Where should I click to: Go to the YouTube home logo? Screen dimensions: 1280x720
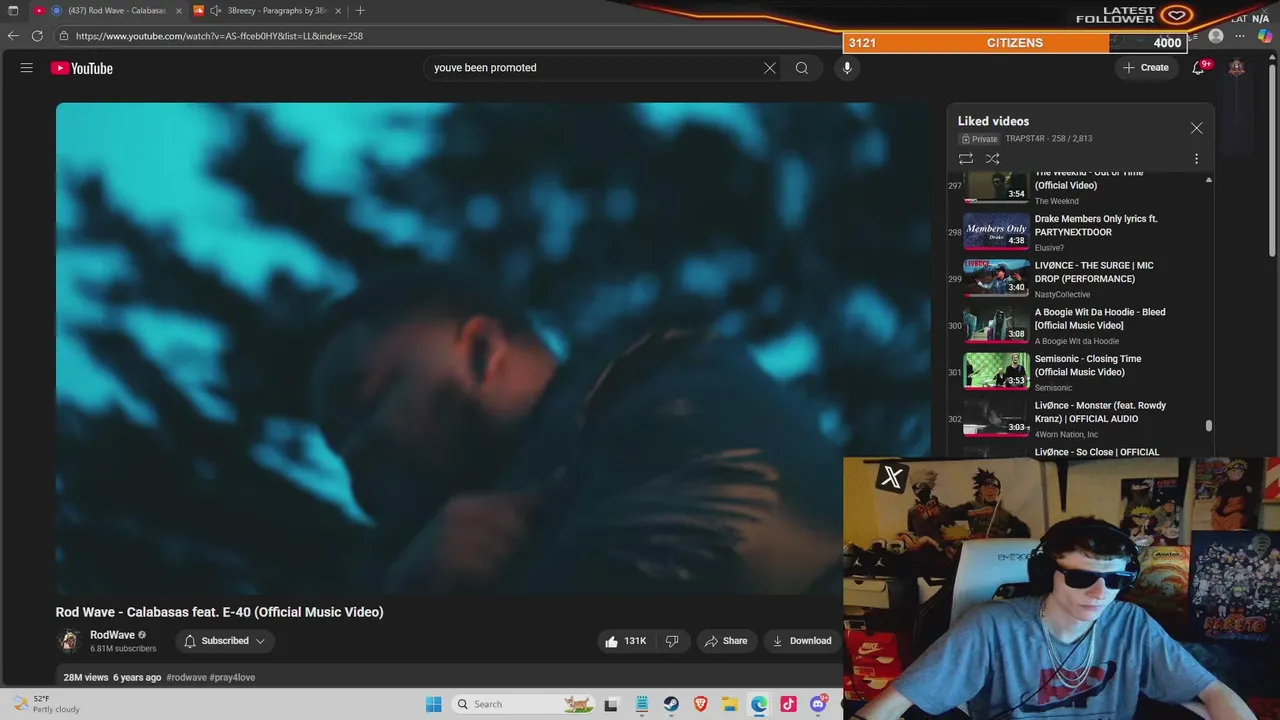[82, 68]
